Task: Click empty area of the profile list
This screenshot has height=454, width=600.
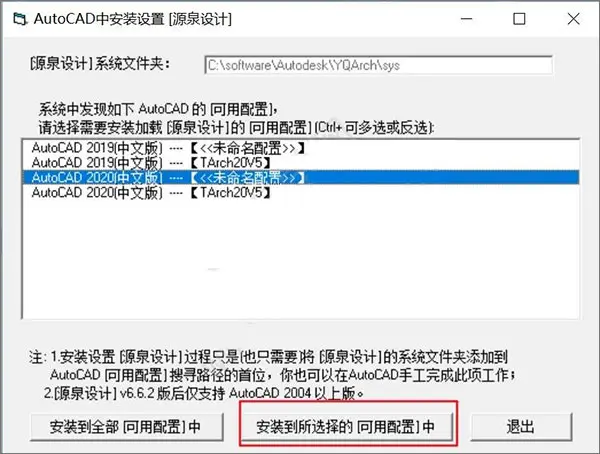Action: (x=301, y=260)
